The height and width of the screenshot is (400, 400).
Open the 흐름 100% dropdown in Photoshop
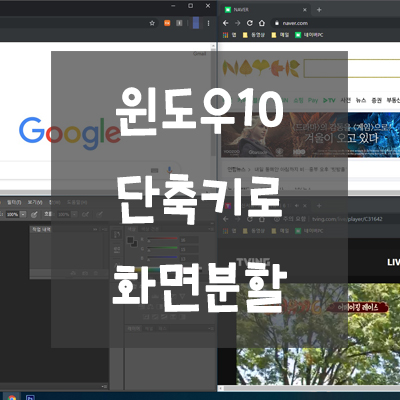click(x=75, y=214)
